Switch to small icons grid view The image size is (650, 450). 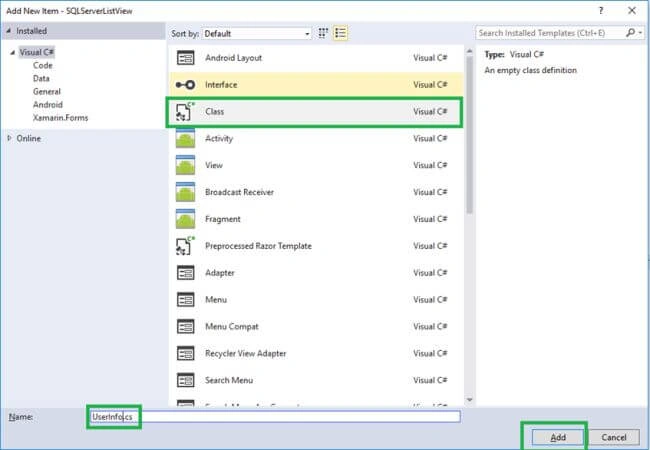click(323, 33)
